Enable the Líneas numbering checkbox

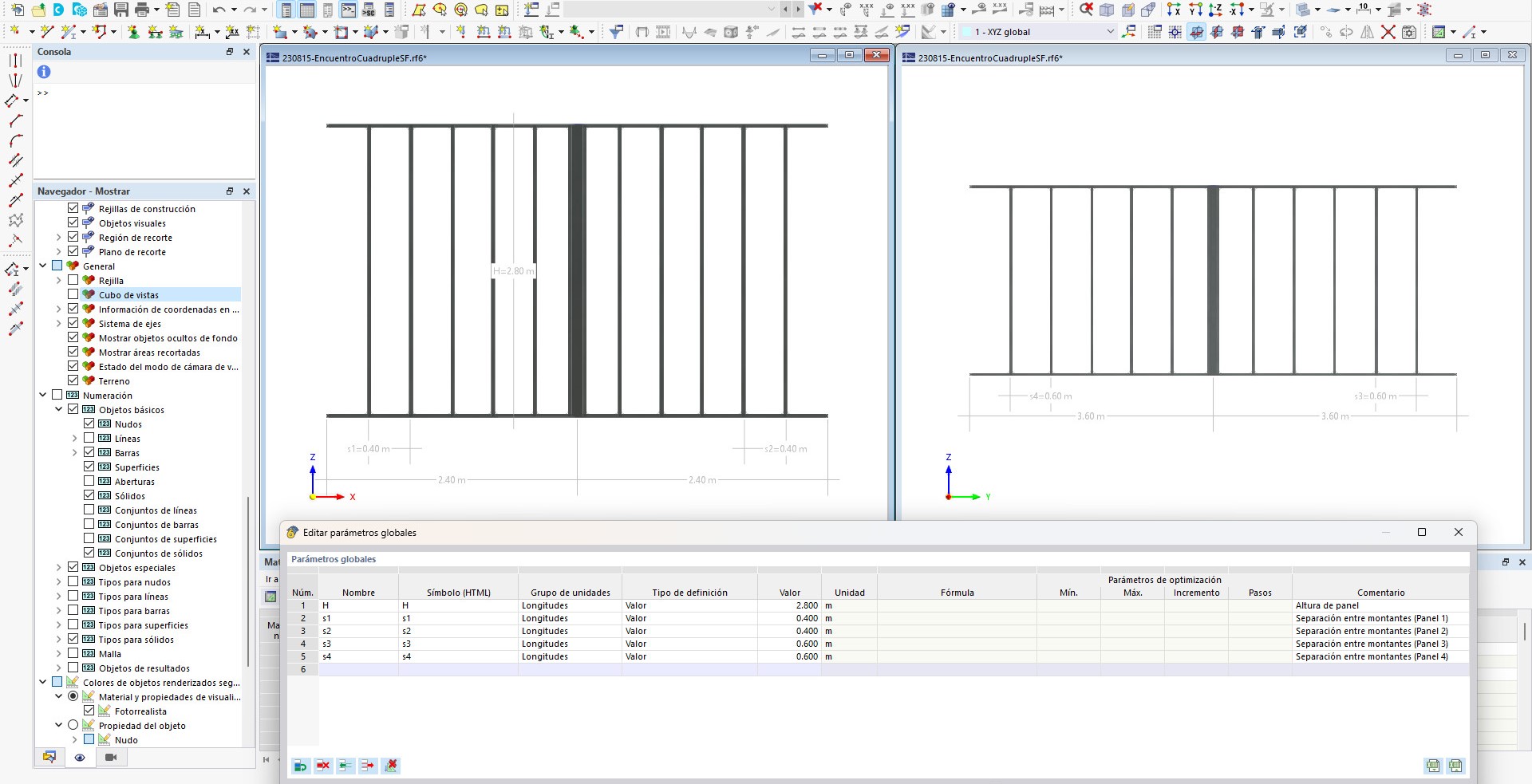(89, 438)
